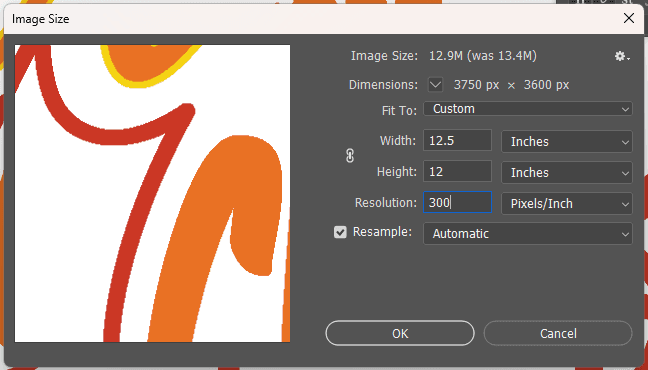Click the Resolution field showing 300
This screenshot has height=370, width=648.
point(457,202)
